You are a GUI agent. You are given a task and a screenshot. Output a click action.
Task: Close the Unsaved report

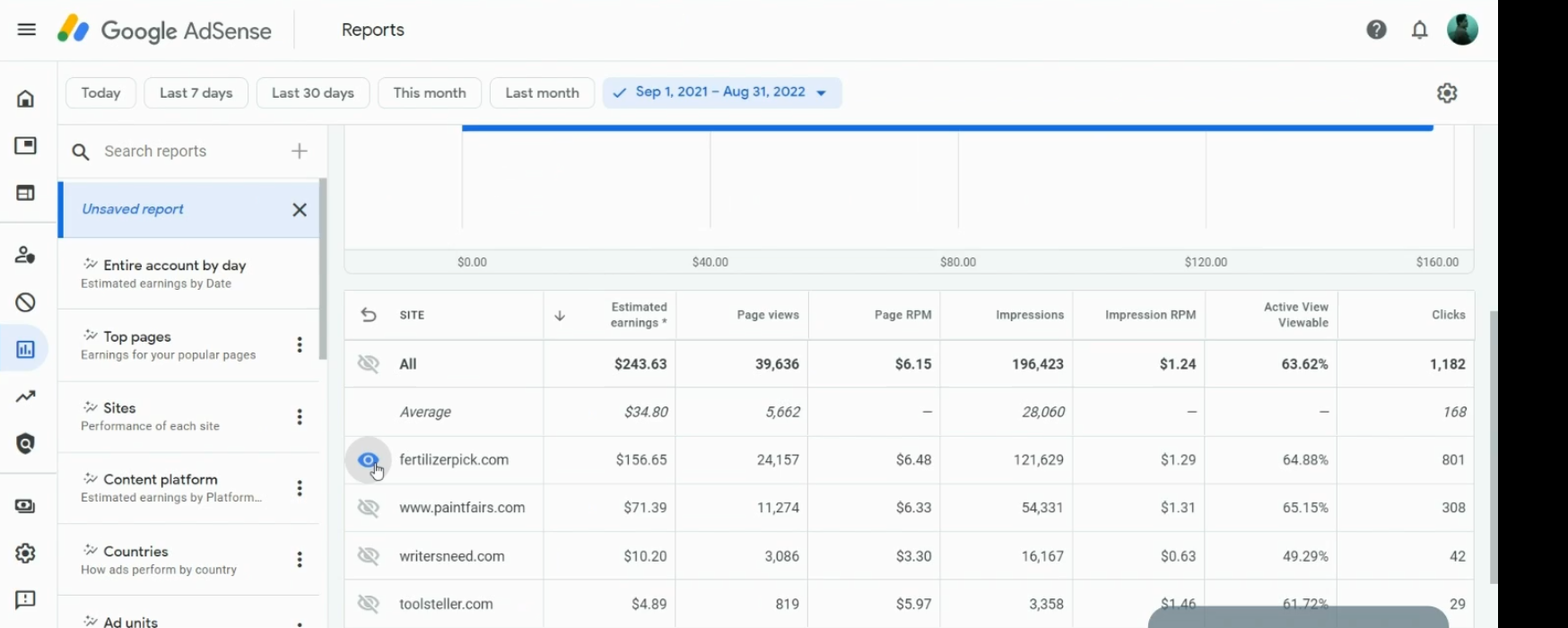(x=300, y=209)
